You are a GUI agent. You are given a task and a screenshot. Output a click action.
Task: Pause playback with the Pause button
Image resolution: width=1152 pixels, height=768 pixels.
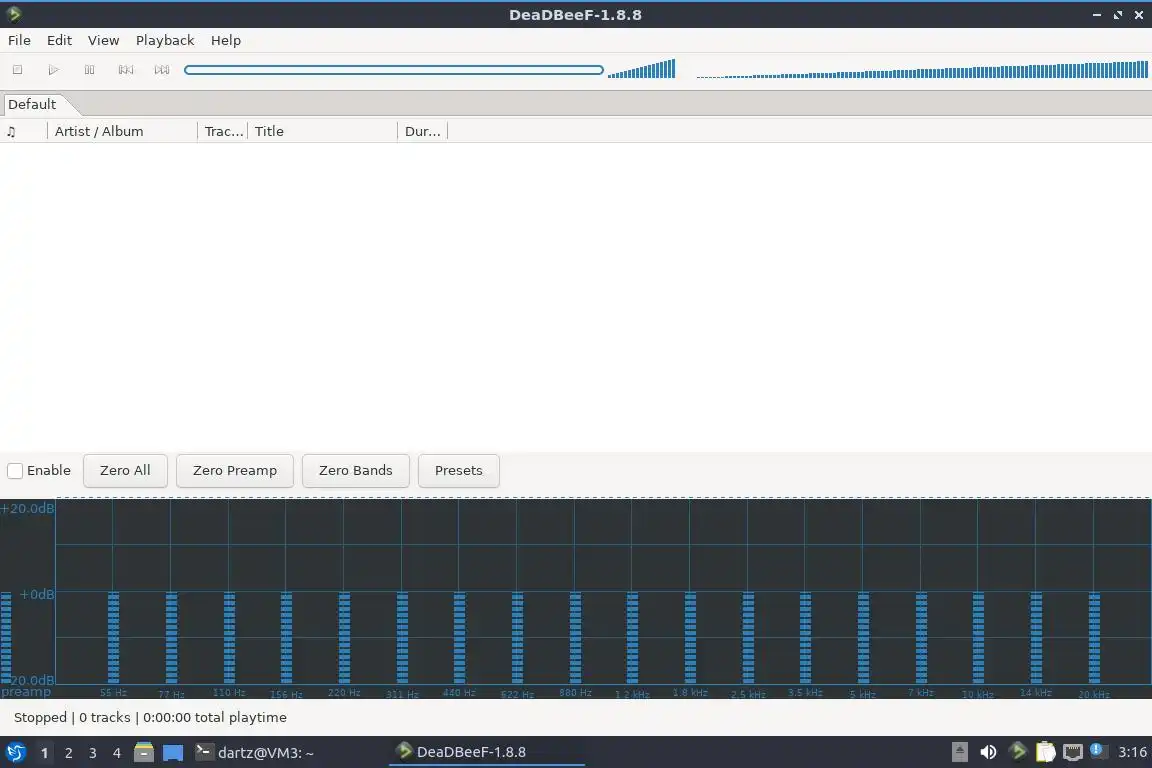pyautogui.click(x=90, y=70)
